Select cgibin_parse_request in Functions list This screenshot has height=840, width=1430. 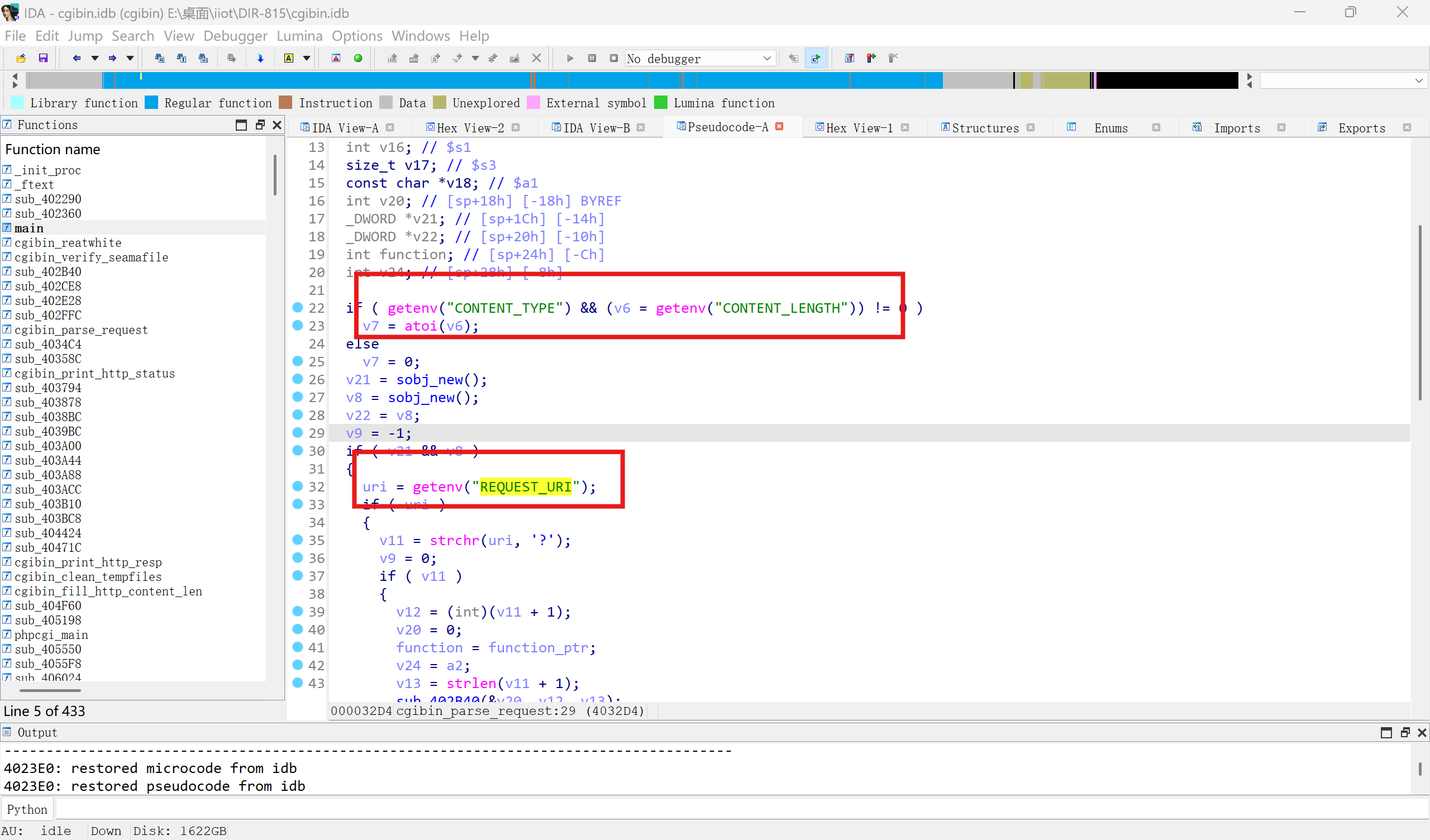80,330
